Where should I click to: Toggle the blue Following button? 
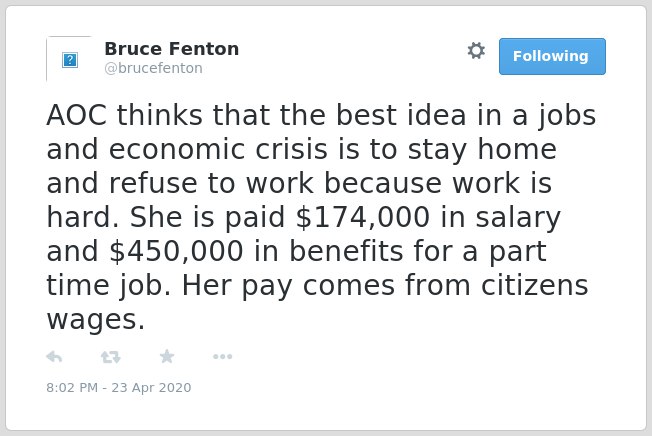click(552, 56)
